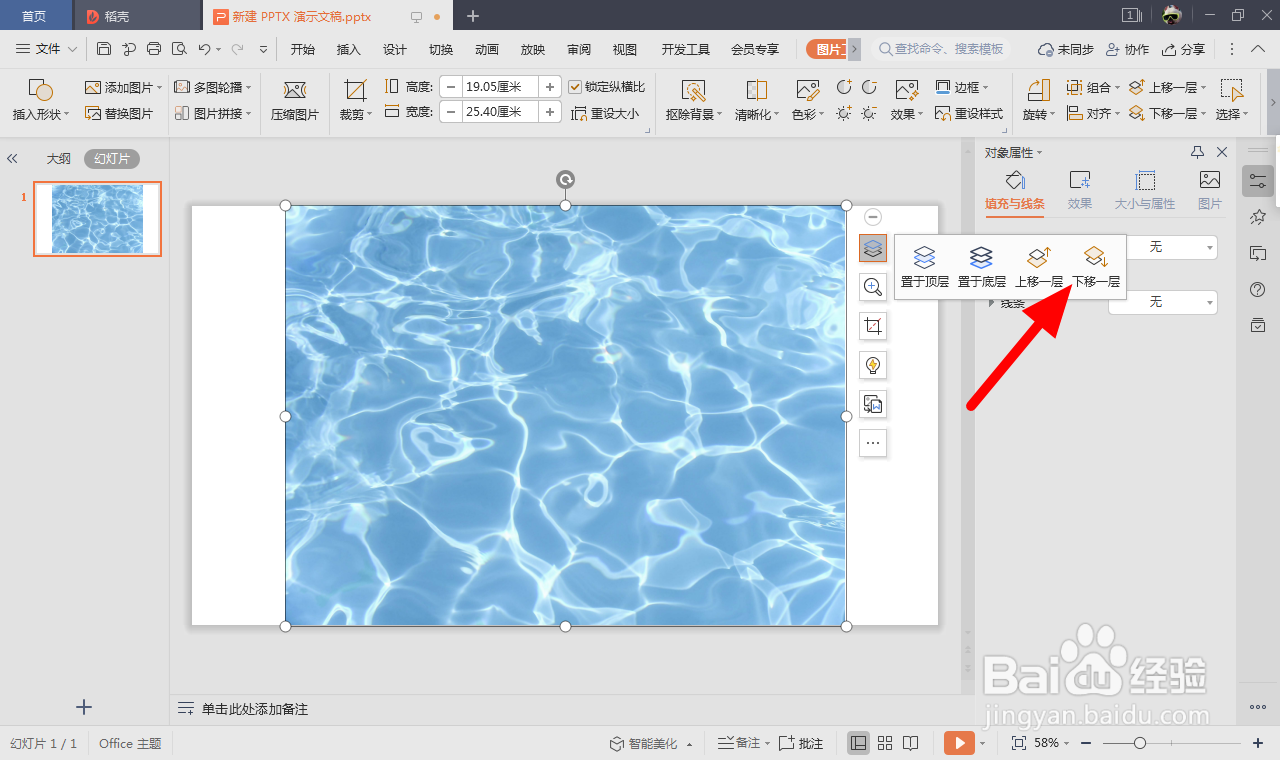This screenshot has width=1280, height=760.
Task: Click the lightbulb idea icon beside the picture
Action: point(873,365)
